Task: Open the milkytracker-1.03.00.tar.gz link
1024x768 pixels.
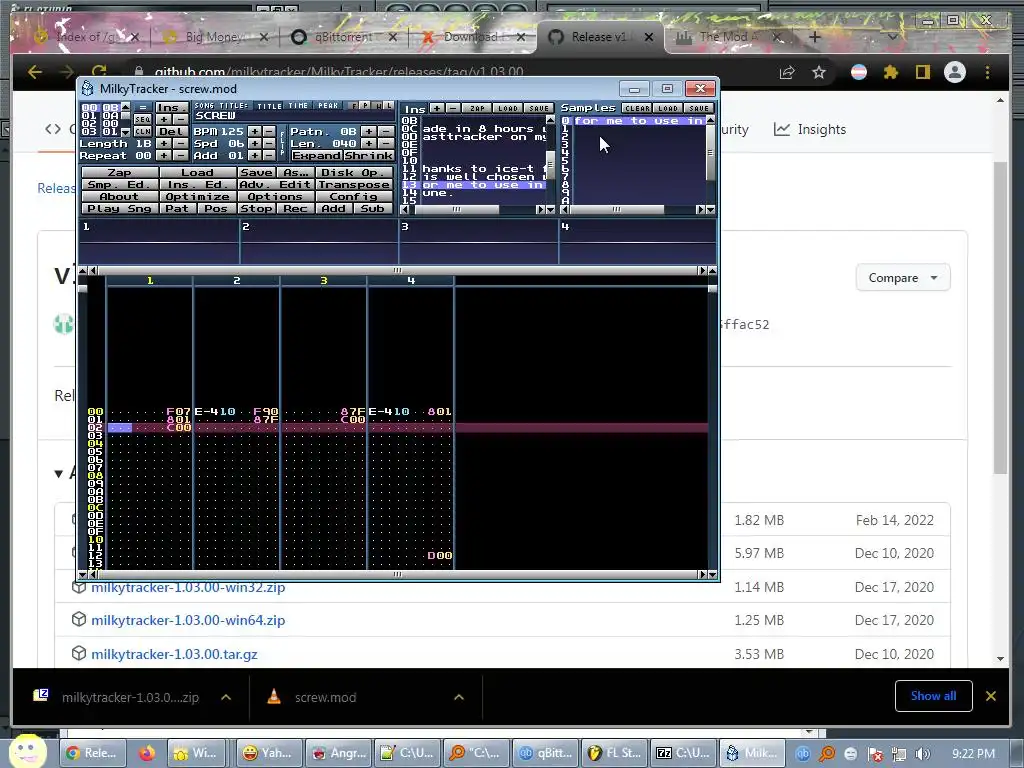Action: click(174, 654)
